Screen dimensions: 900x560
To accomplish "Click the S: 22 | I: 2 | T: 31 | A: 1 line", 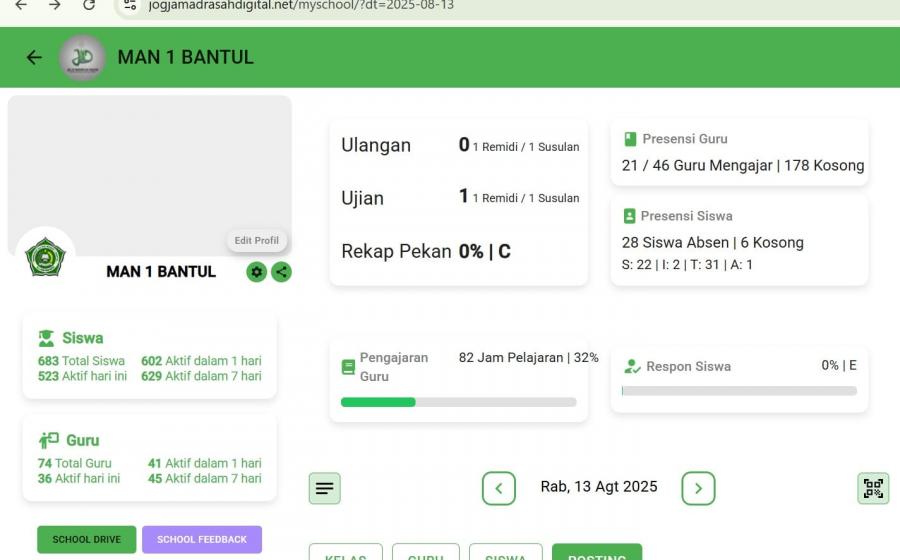I will pyautogui.click(x=687, y=265).
